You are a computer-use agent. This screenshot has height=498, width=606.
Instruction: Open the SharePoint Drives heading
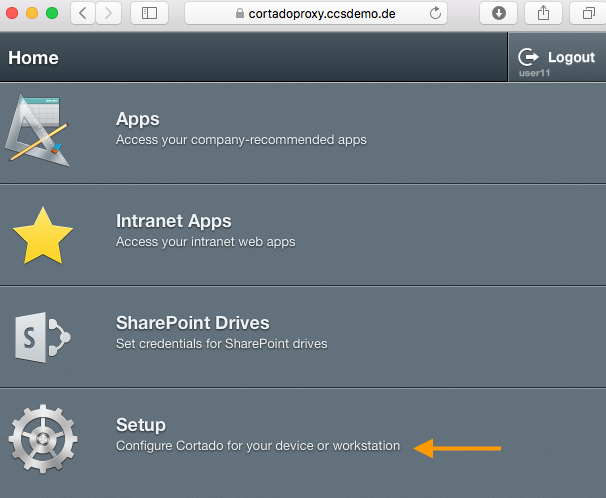tap(192, 323)
